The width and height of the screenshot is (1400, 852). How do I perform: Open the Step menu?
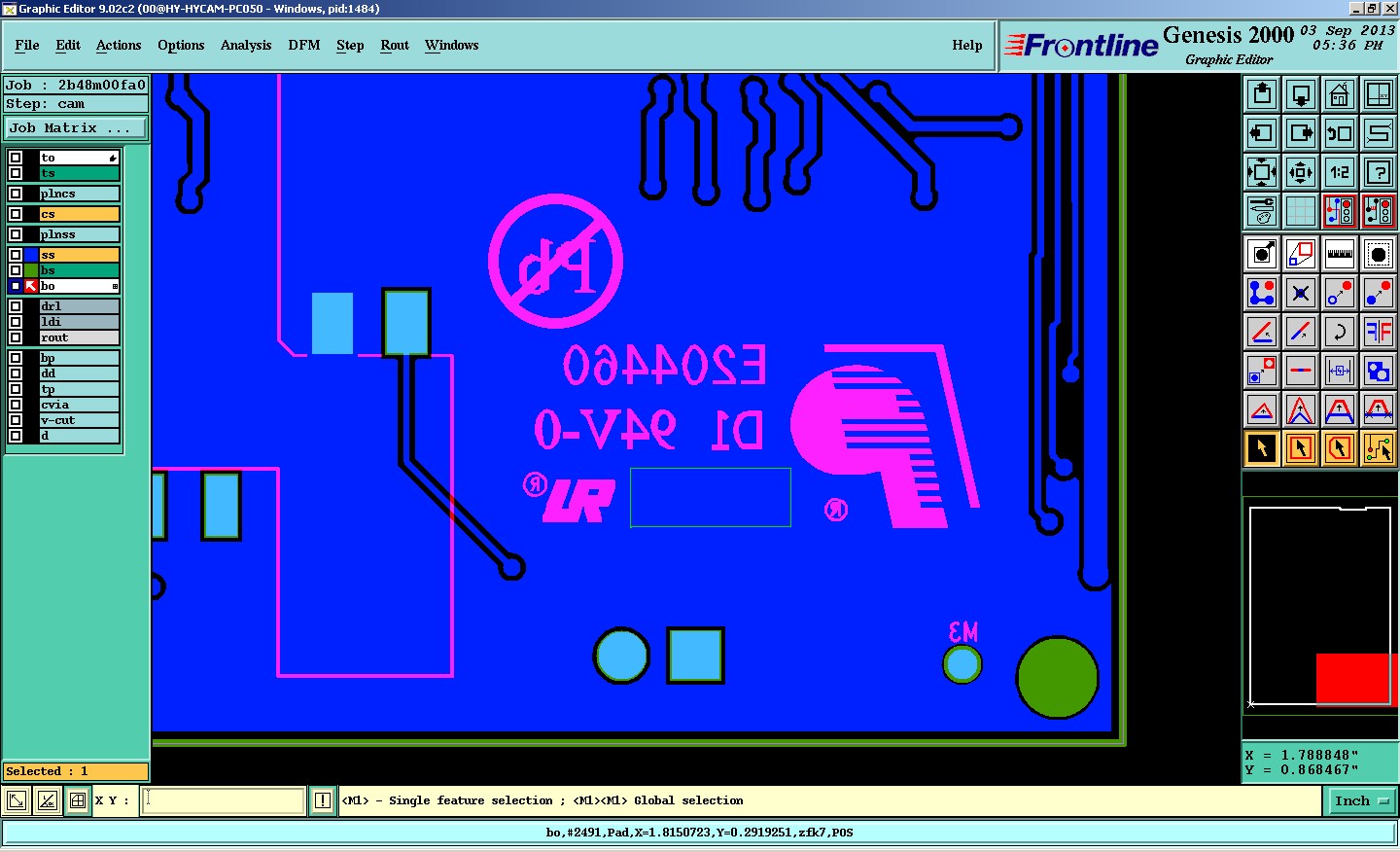pyautogui.click(x=350, y=45)
